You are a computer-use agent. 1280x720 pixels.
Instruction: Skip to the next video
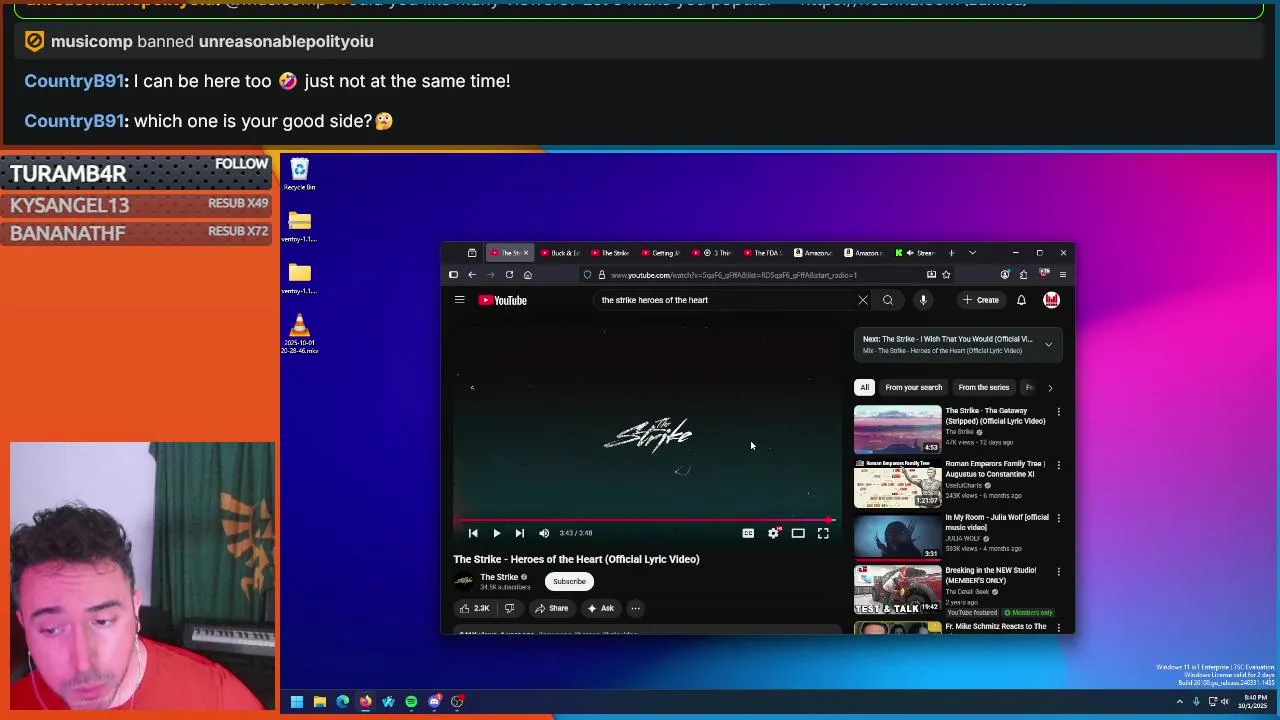coord(519,533)
